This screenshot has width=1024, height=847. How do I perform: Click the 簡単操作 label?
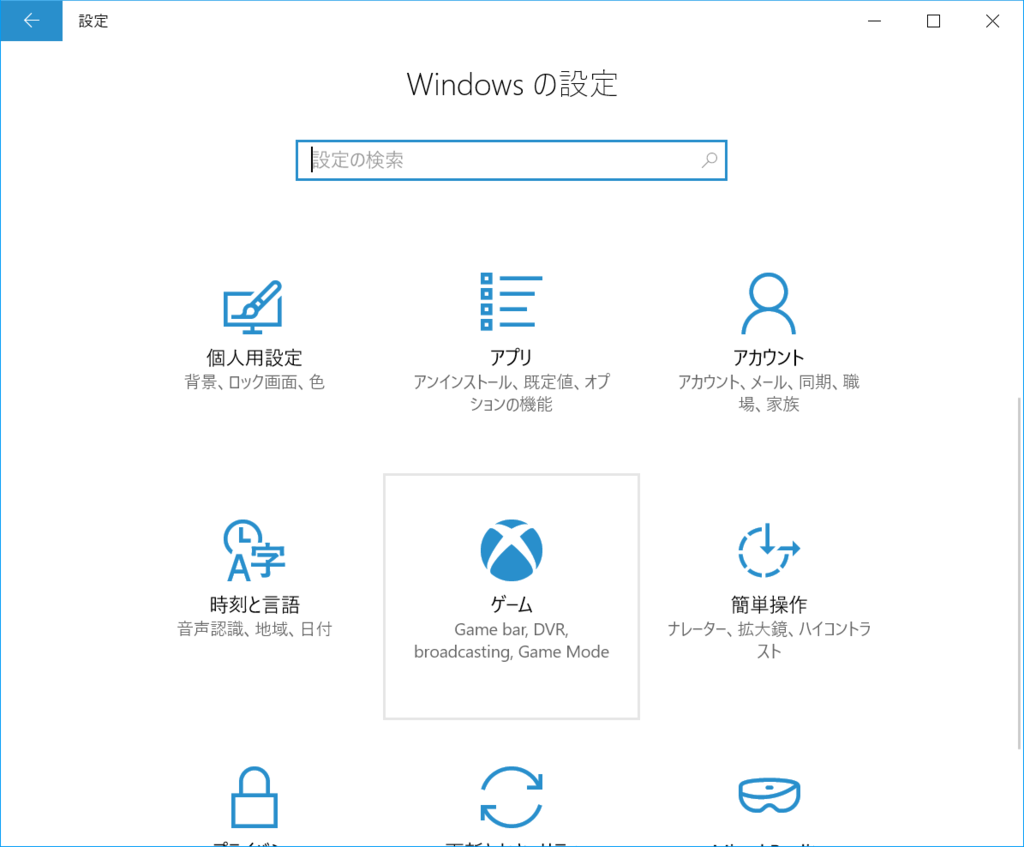[x=769, y=605]
